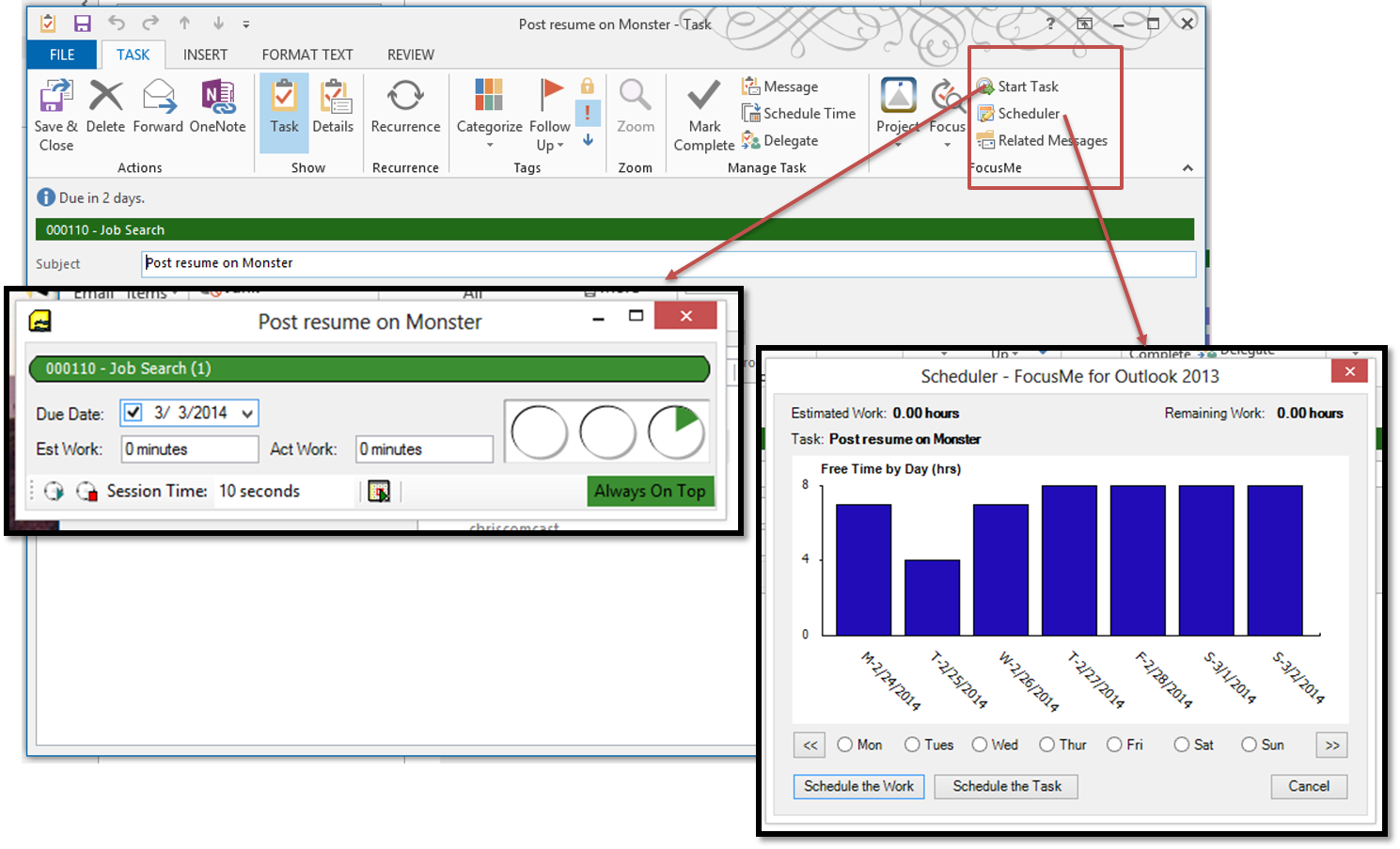Switch to the FORMAT TEXT tab
Screen dimensions: 1400x849
[307, 55]
